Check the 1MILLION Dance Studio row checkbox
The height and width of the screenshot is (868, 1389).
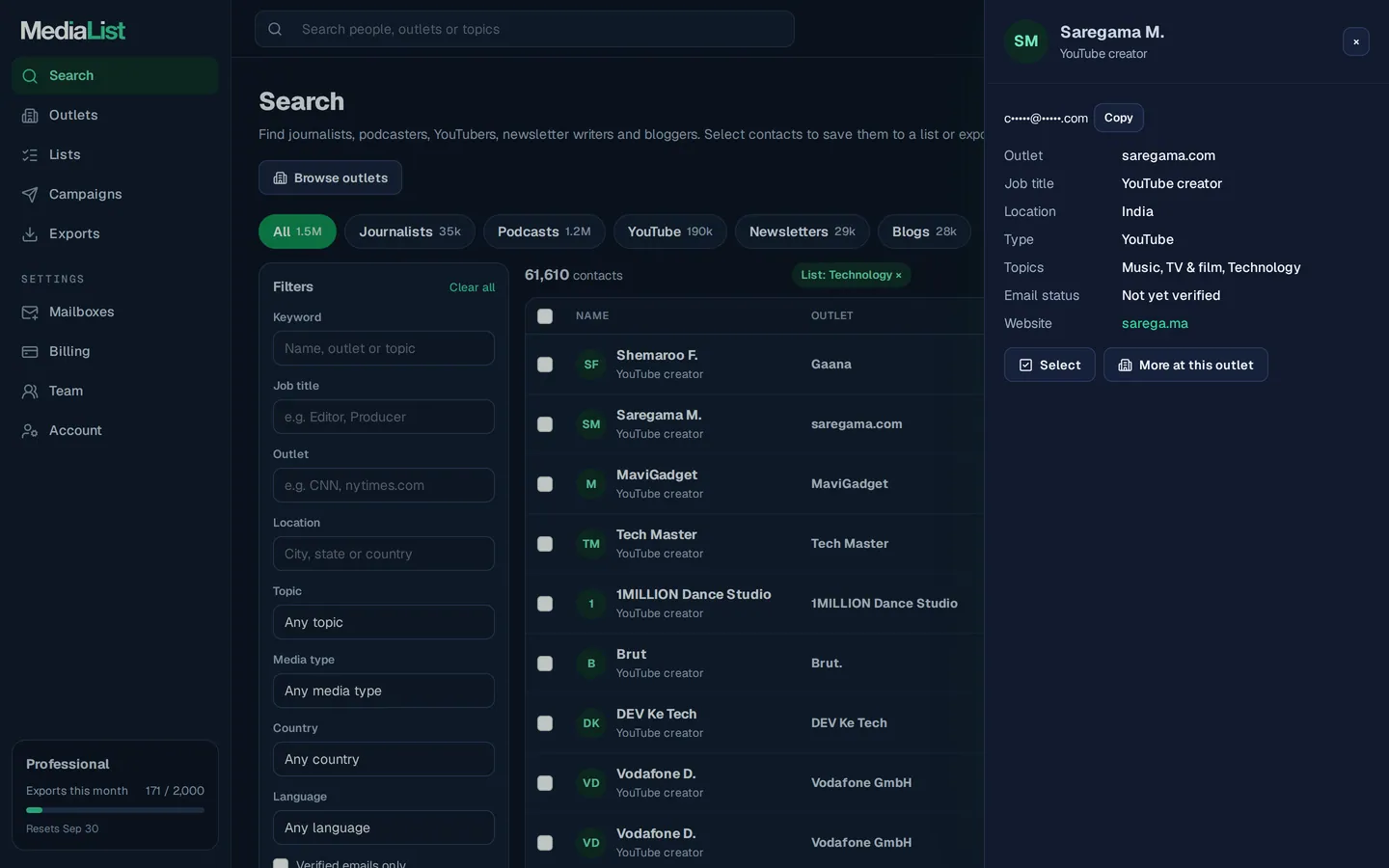click(x=545, y=604)
